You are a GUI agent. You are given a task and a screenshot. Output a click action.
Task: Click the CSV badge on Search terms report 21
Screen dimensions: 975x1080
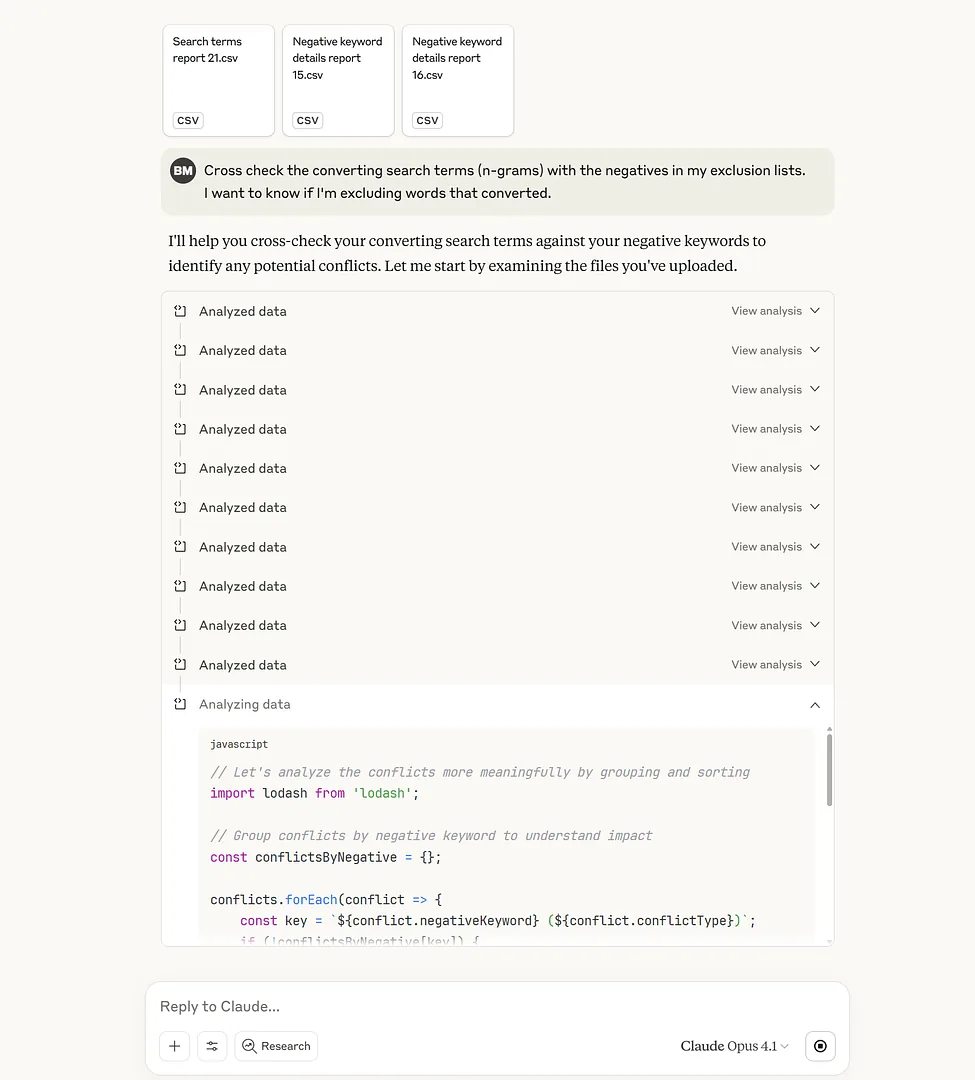tap(187, 120)
